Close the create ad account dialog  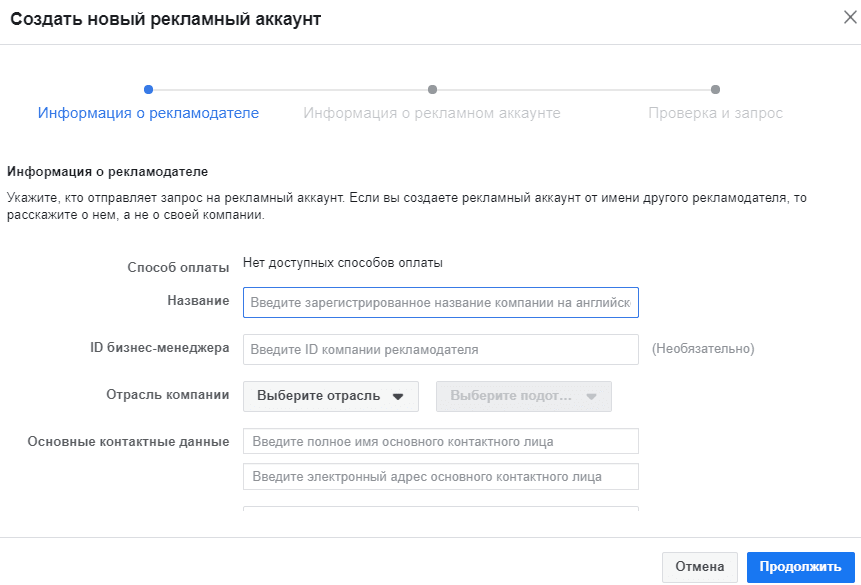pos(850,18)
